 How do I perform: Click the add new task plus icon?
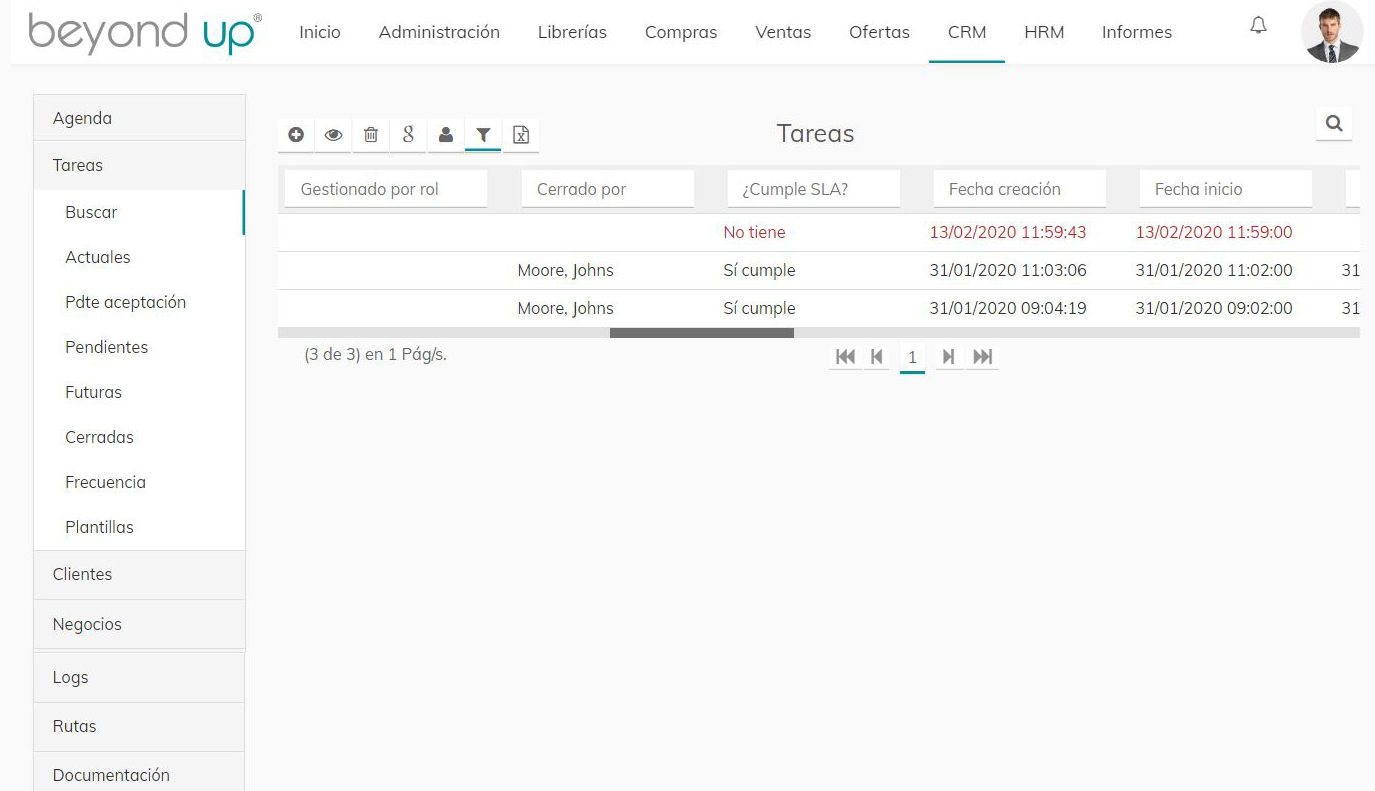coord(296,135)
